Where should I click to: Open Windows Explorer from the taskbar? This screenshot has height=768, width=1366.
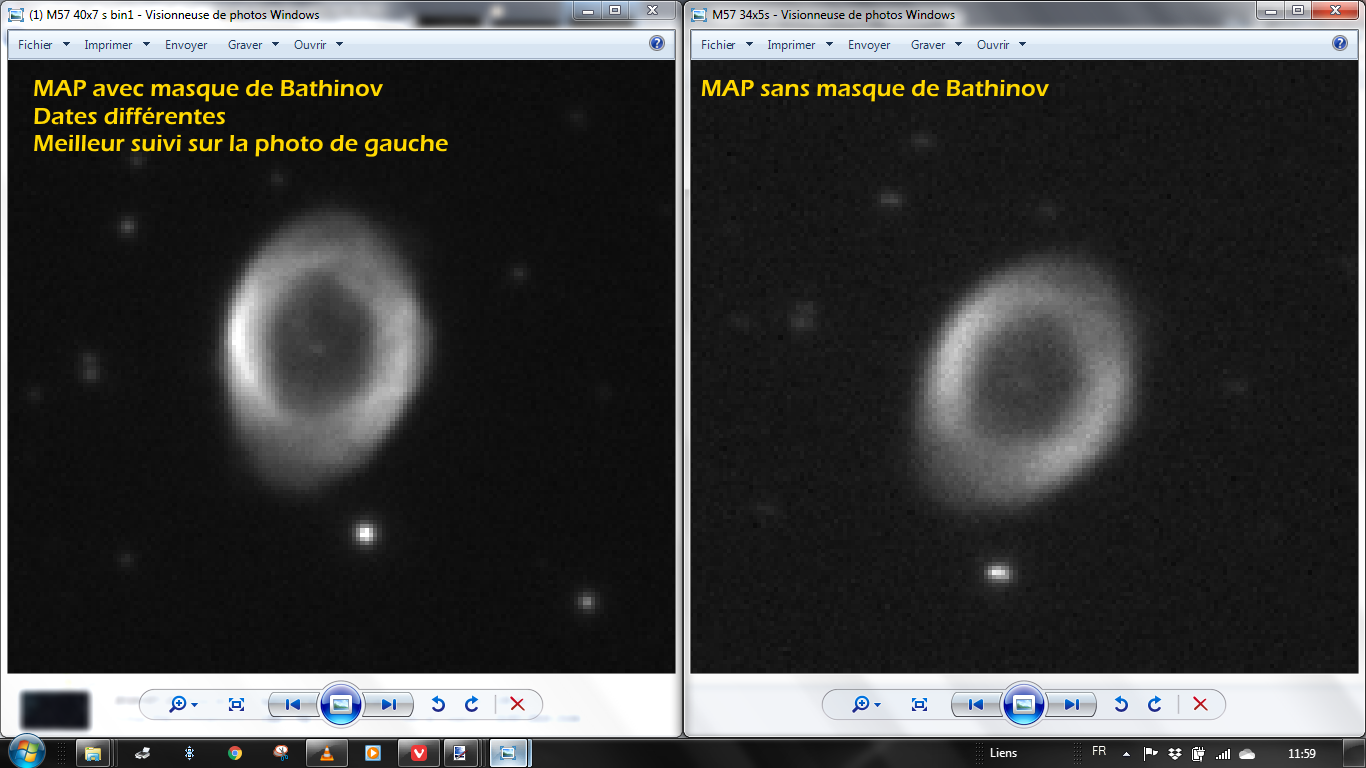(x=93, y=752)
